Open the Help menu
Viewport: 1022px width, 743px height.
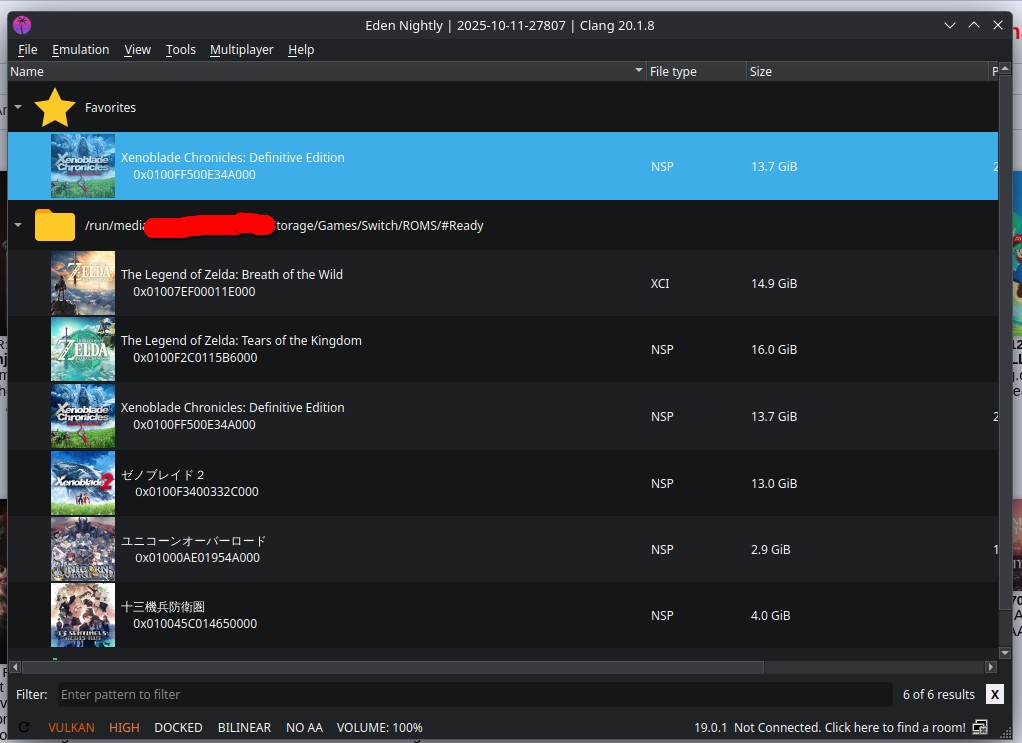coord(301,50)
